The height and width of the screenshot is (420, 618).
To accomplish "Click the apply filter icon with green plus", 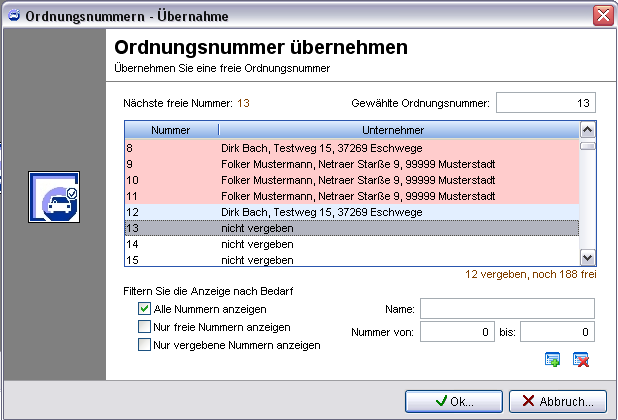I will coord(553,360).
